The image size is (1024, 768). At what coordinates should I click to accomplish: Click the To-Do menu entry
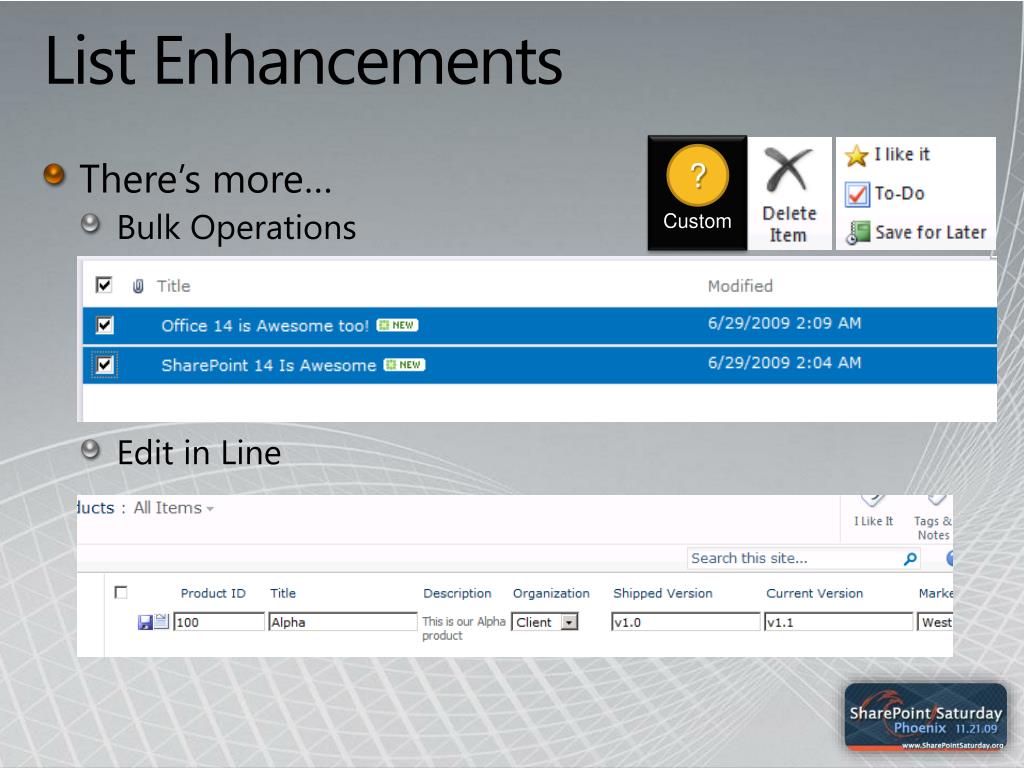(x=899, y=193)
